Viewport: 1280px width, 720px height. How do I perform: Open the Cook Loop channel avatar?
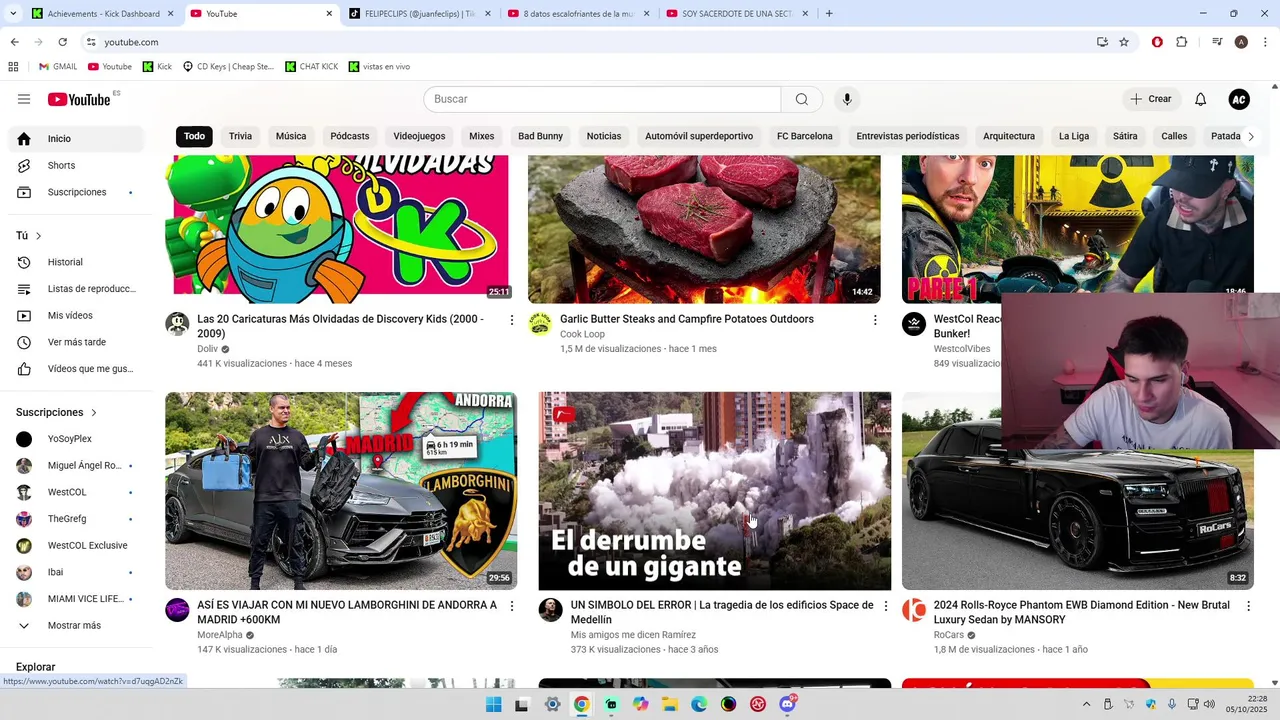click(x=540, y=324)
